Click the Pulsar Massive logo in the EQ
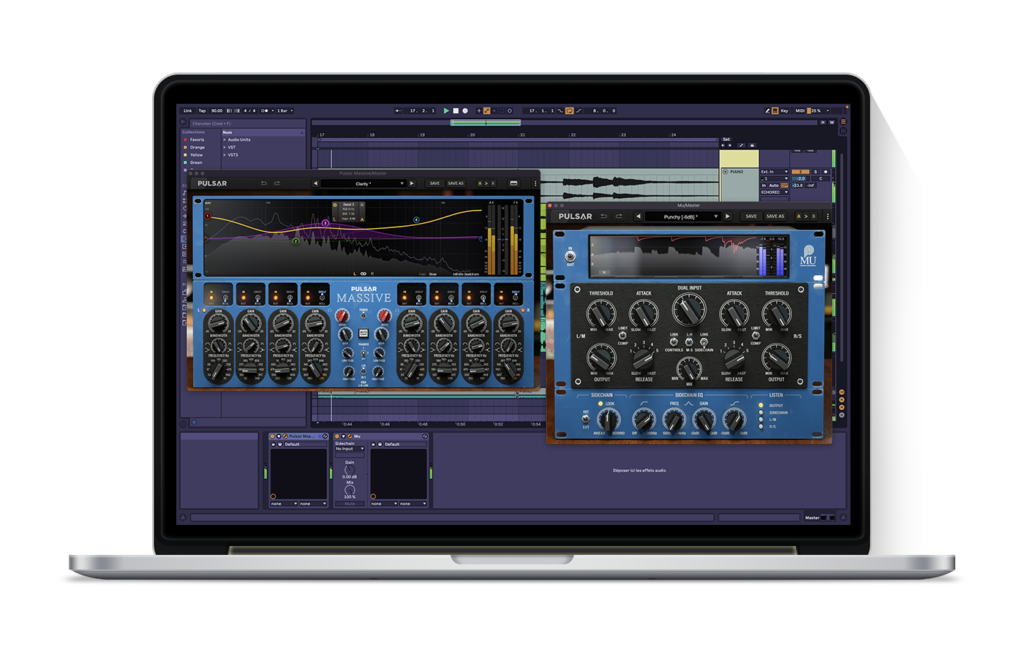 point(363,294)
